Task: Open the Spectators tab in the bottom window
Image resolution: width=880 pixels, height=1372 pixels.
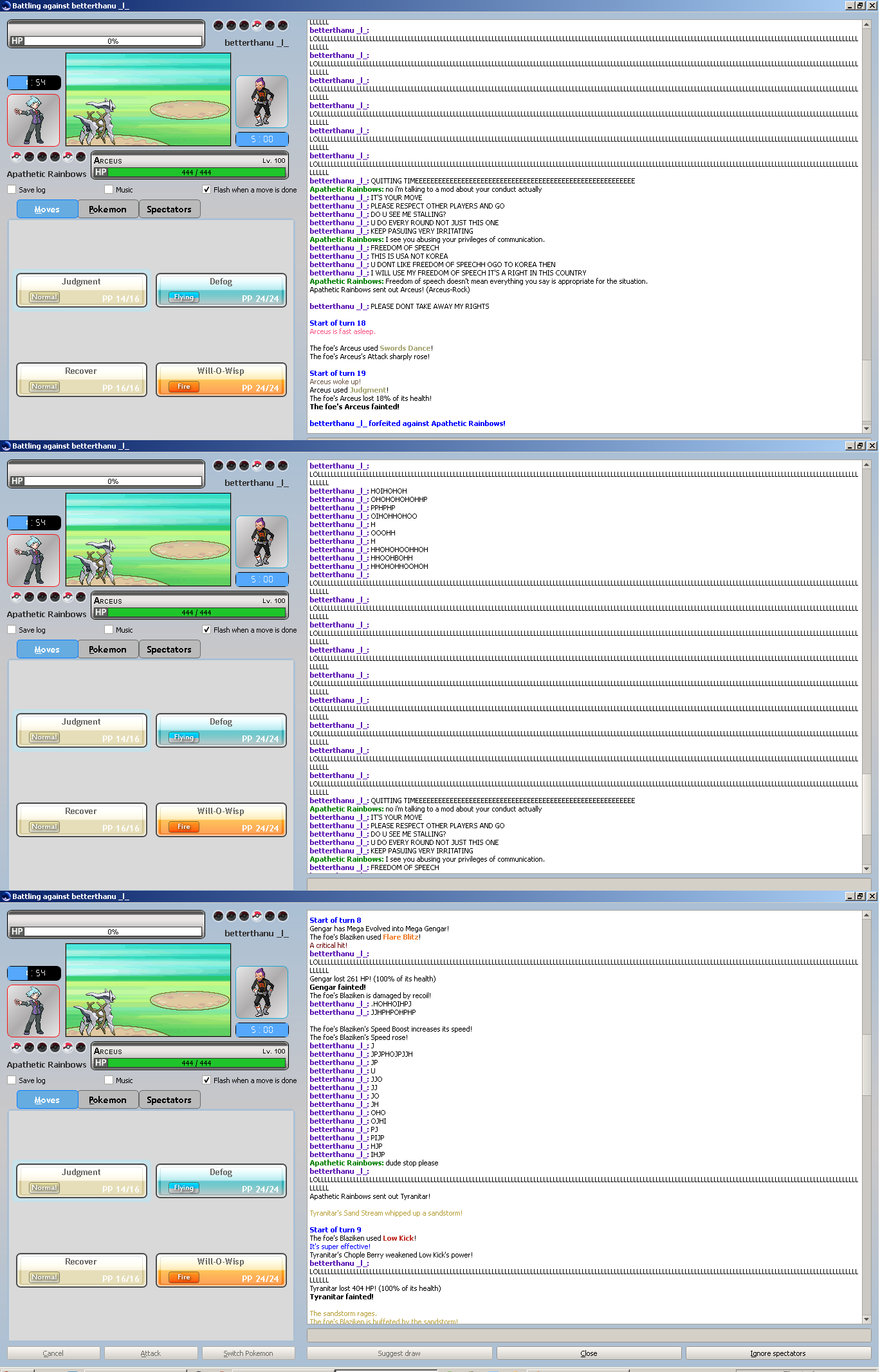Action: click(169, 1100)
